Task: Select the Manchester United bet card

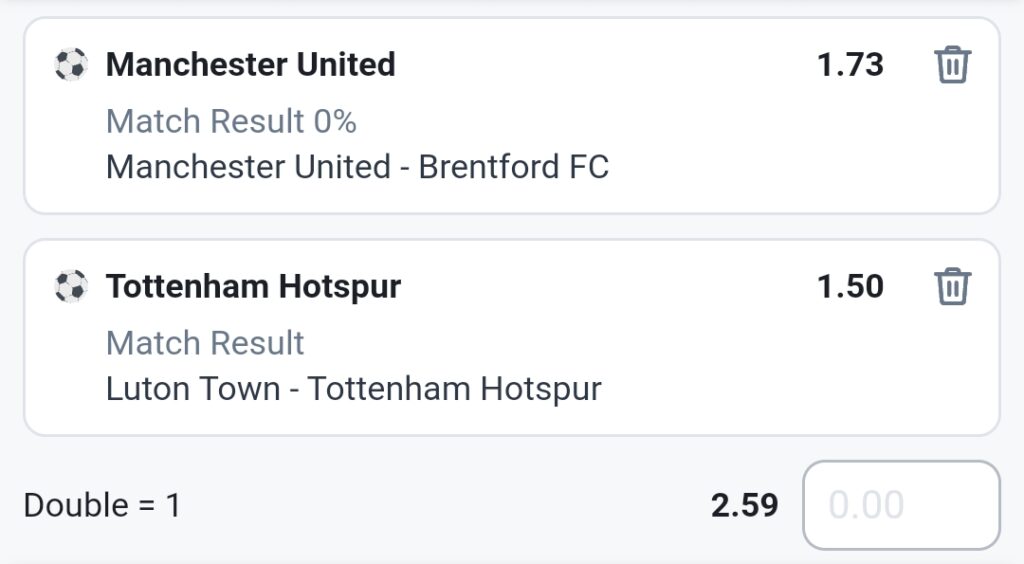Action: point(512,116)
